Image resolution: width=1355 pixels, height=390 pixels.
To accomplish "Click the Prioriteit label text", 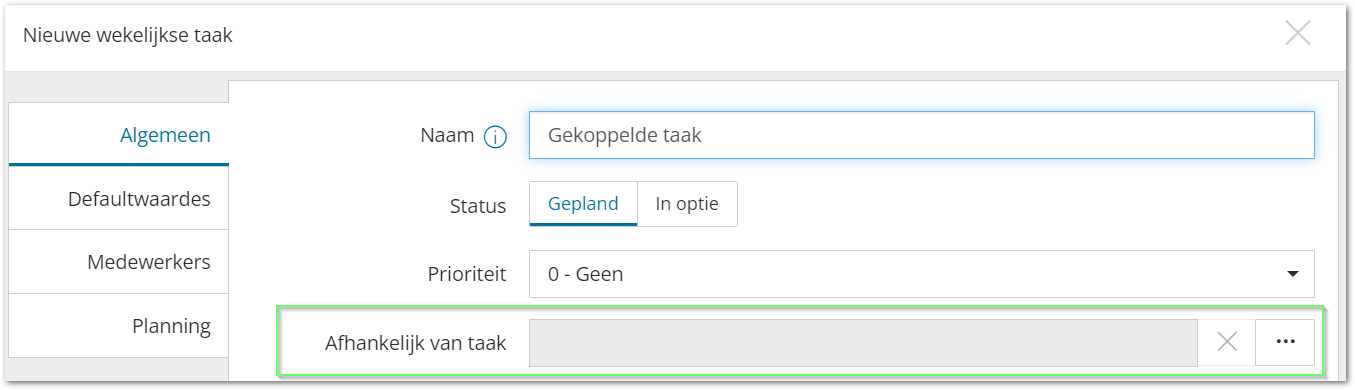I will (466, 273).
